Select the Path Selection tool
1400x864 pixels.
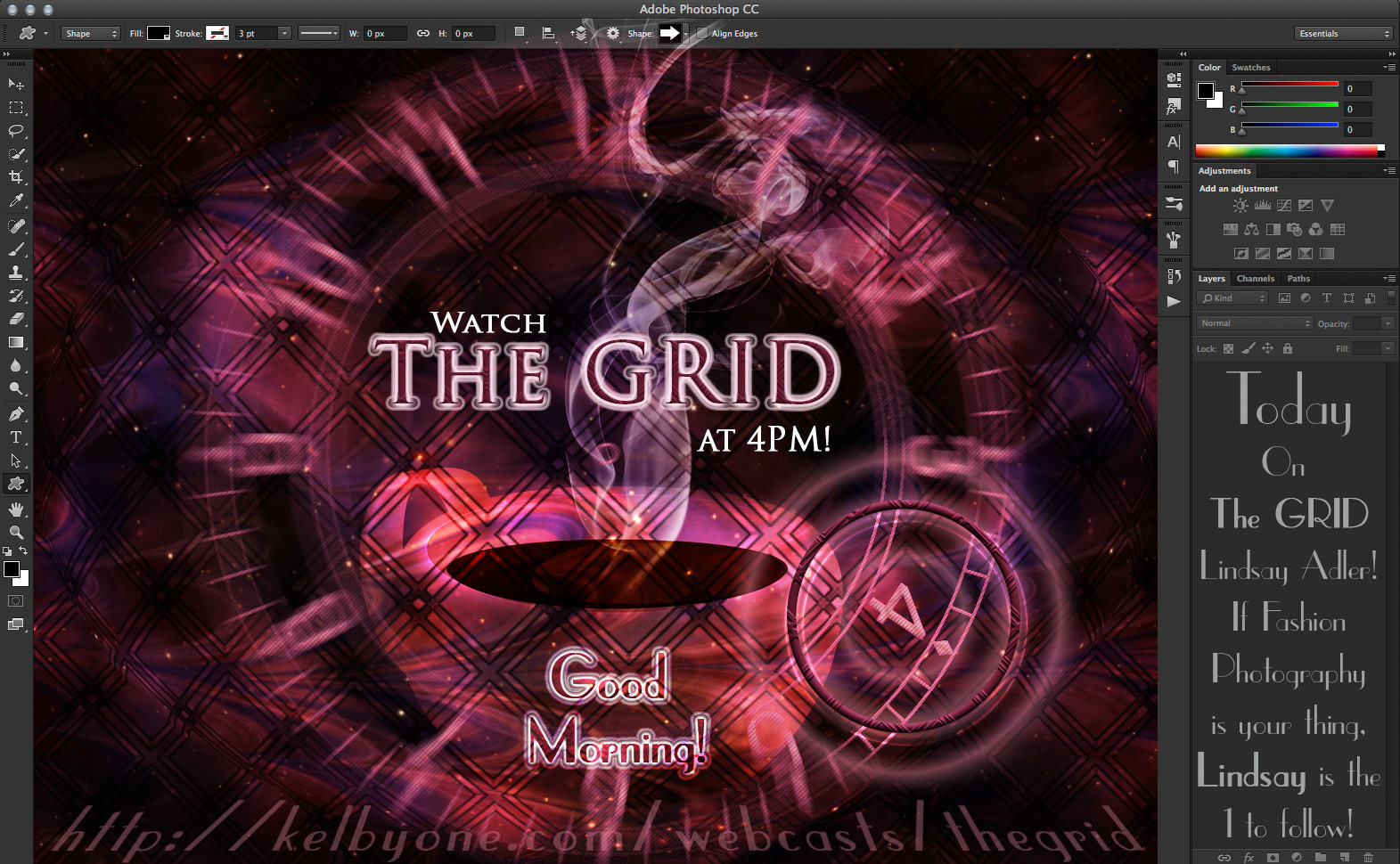(x=16, y=461)
